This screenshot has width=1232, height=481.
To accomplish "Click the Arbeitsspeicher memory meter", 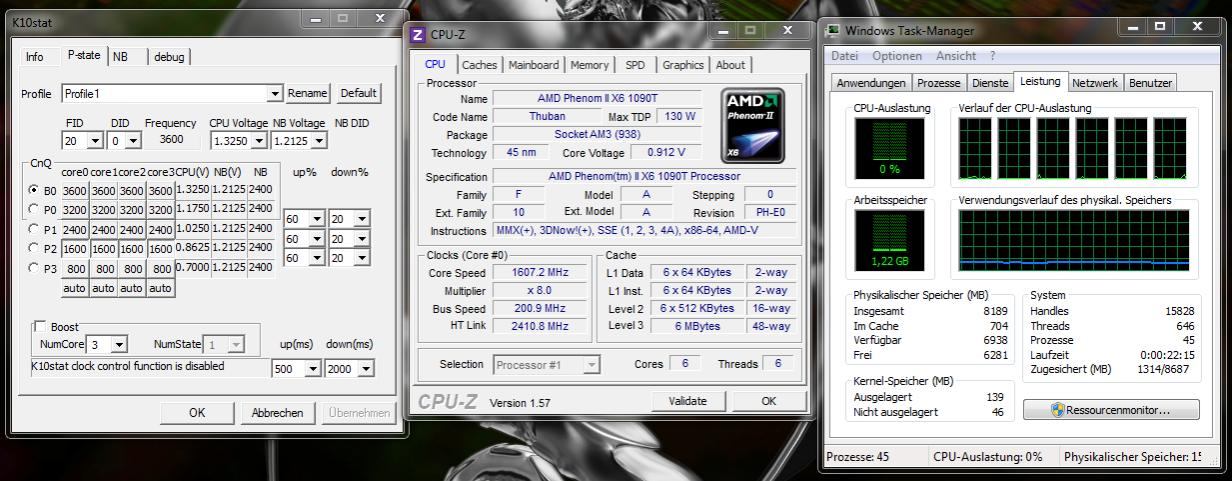I will coord(889,241).
